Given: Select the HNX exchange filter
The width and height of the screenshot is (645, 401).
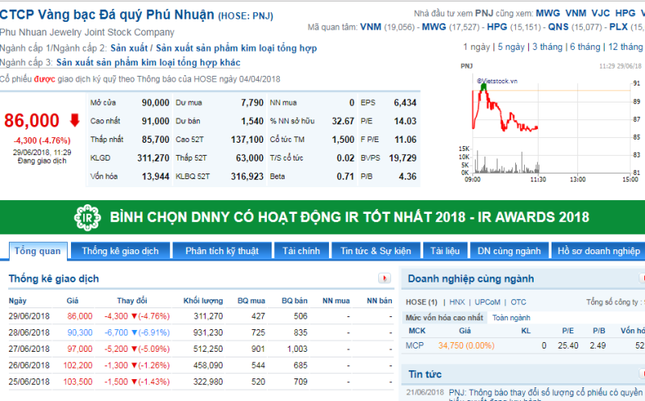Looking at the screenshot, I should [457, 302].
